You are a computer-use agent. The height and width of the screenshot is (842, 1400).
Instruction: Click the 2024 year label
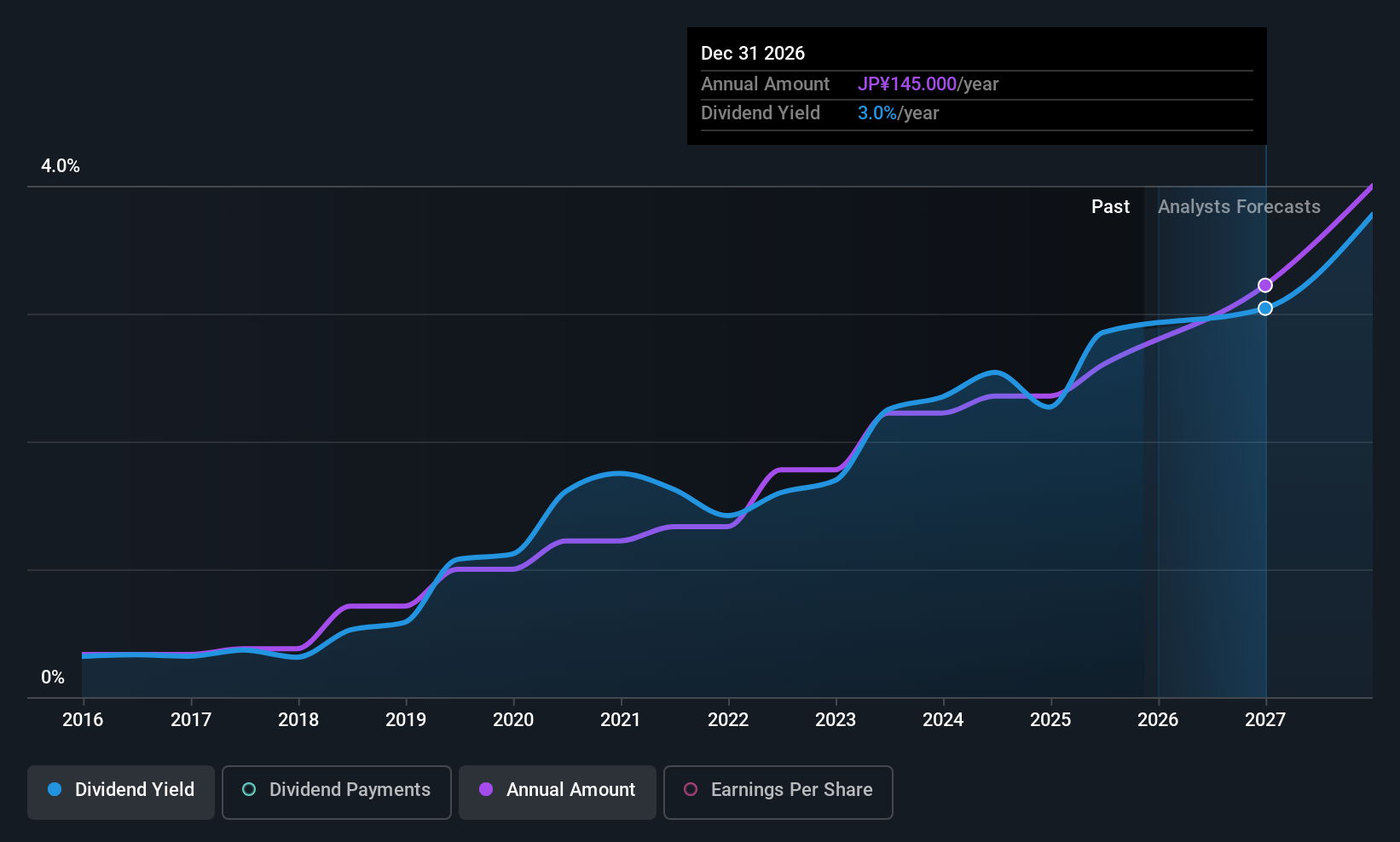click(x=943, y=720)
